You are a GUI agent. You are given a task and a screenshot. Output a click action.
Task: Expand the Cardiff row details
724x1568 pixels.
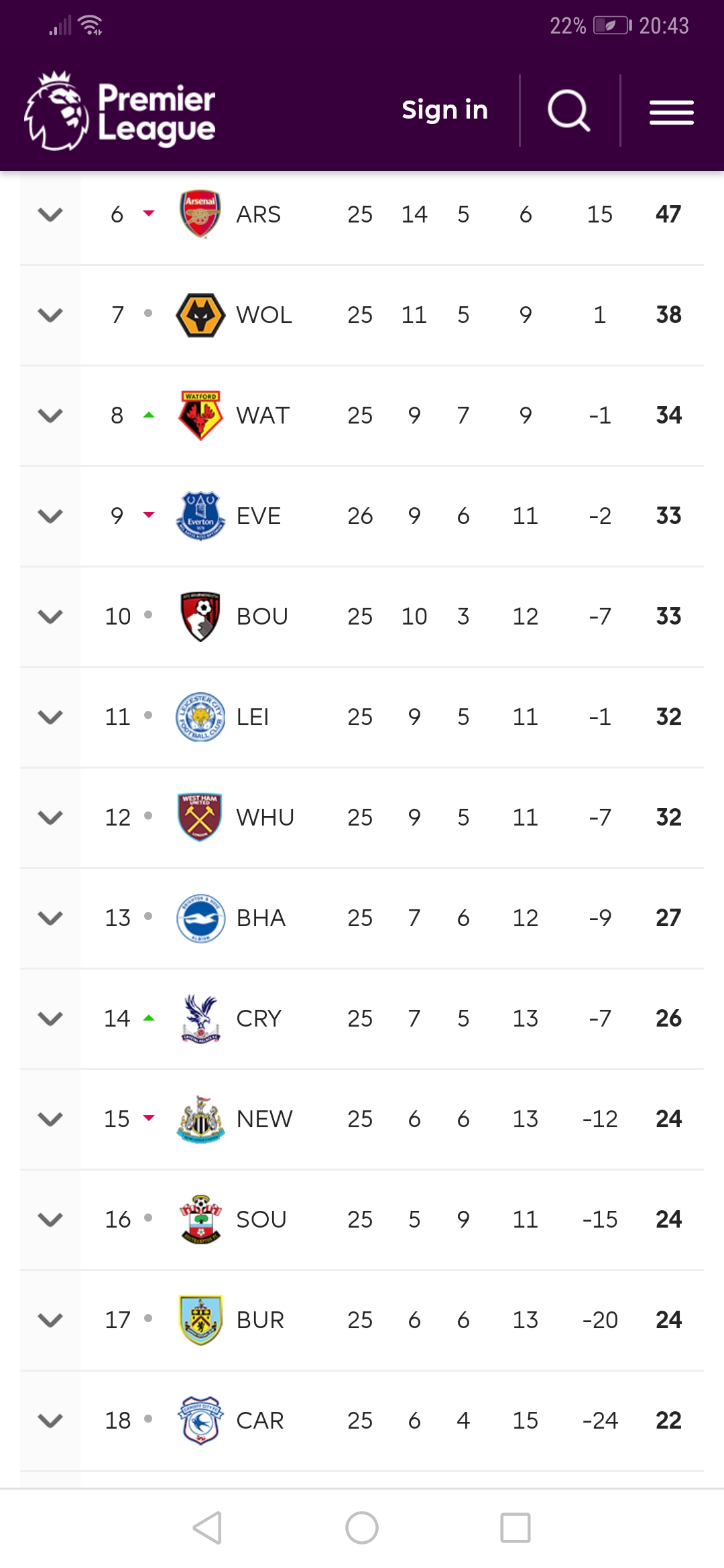pos(50,1421)
